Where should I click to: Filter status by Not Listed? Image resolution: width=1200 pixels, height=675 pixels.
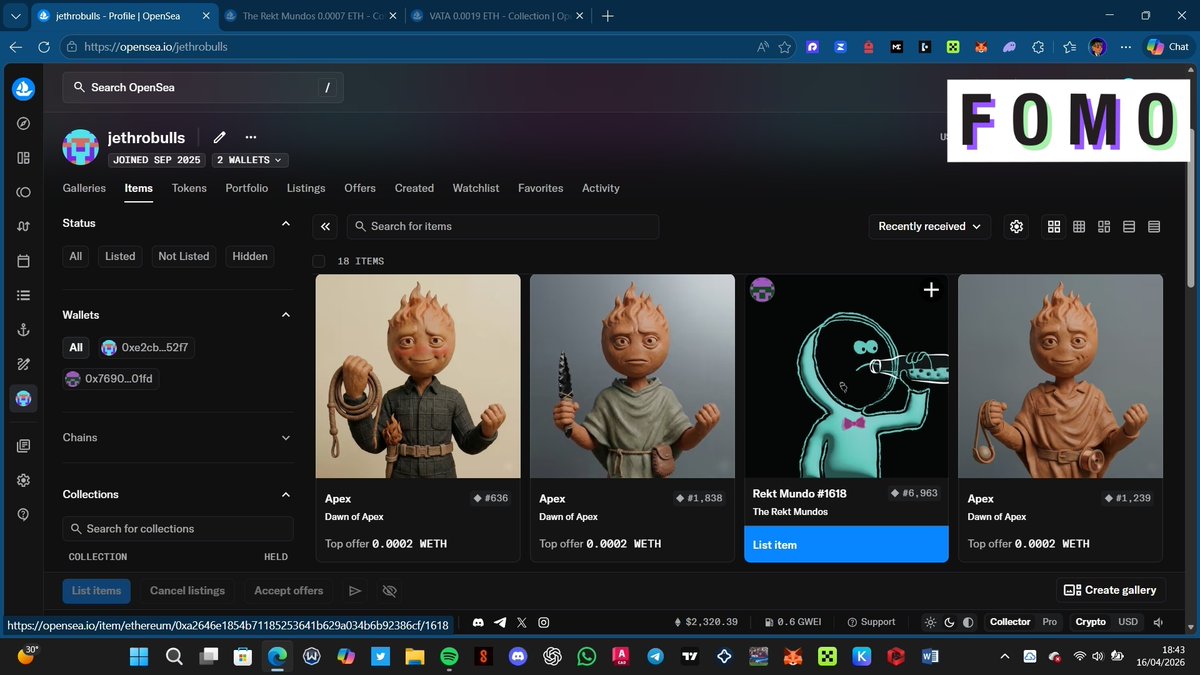tap(184, 256)
